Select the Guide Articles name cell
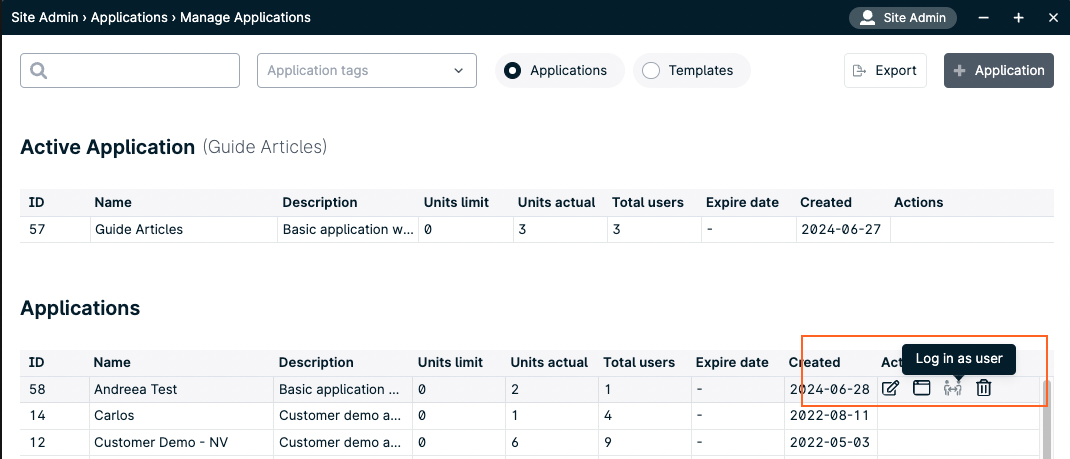Image resolution: width=1070 pixels, height=459 pixels. coord(184,229)
